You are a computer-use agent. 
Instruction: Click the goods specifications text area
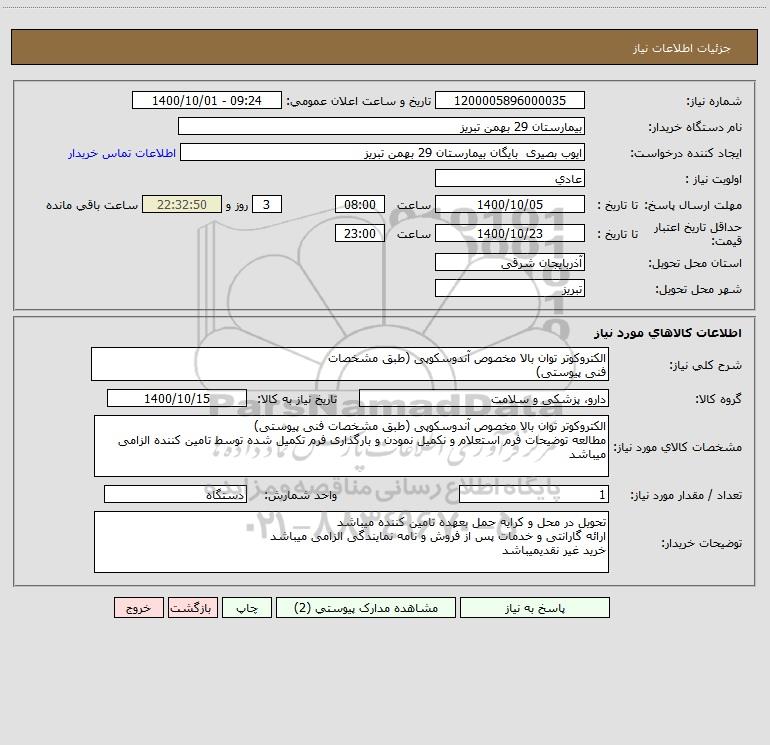click(x=351, y=446)
